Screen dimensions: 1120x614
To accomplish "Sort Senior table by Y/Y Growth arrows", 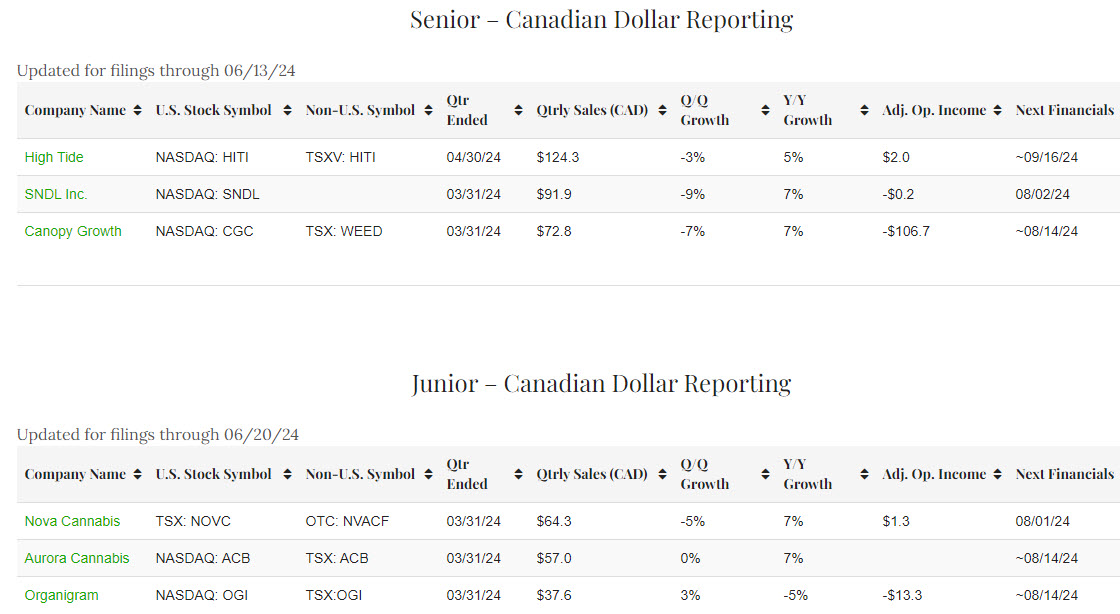I will click(865, 110).
